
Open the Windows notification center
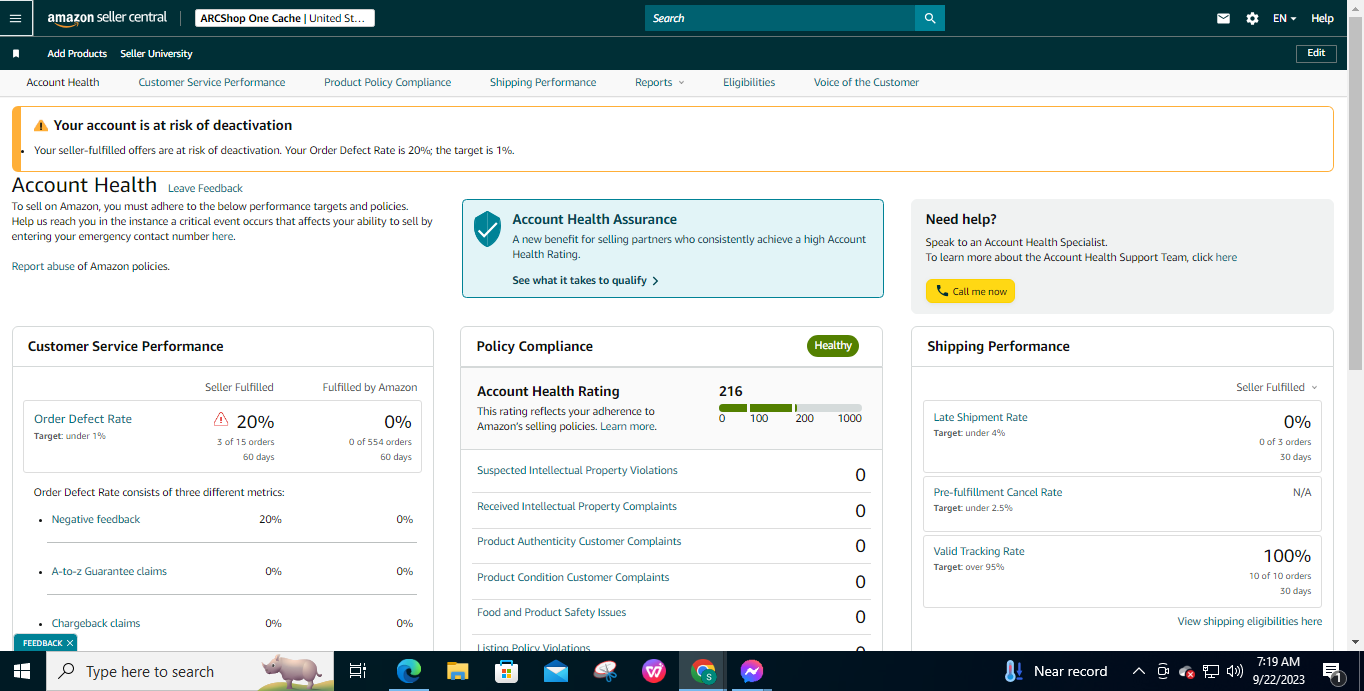pyautogui.click(x=1332, y=672)
